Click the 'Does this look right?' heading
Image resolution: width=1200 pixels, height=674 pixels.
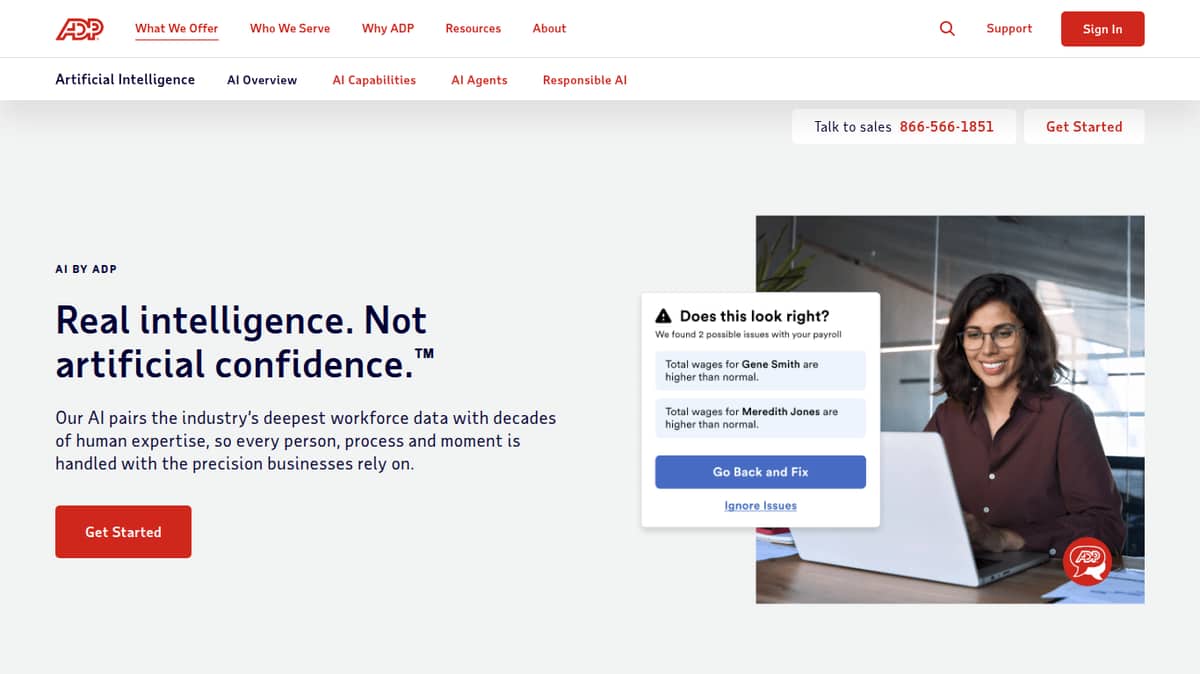coord(754,316)
